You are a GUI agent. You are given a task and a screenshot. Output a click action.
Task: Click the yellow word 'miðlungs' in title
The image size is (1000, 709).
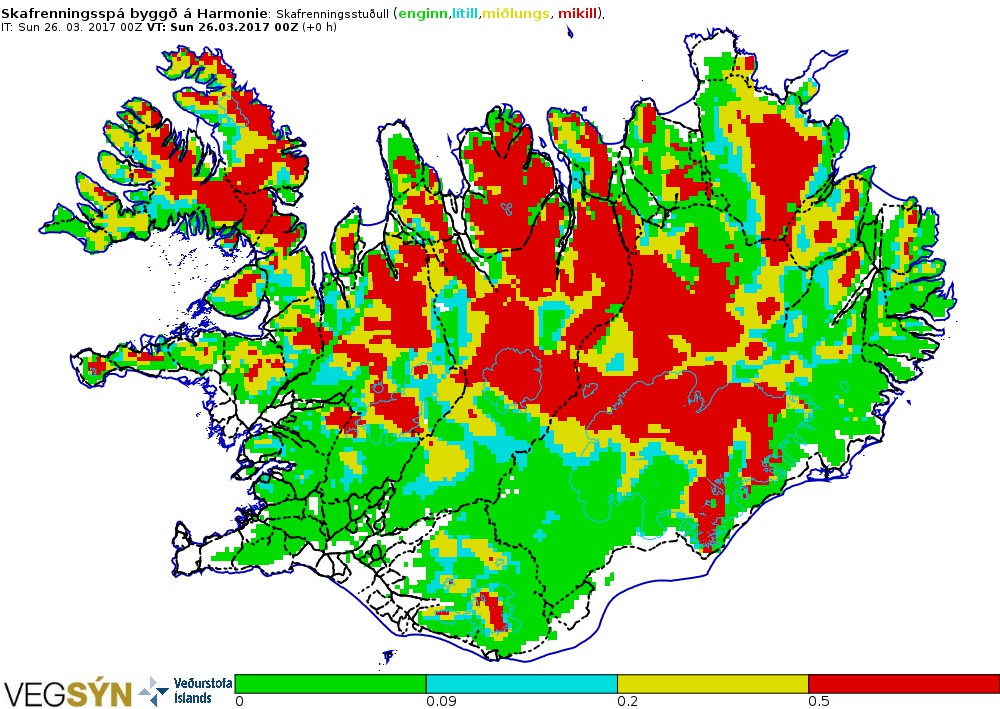pos(515,14)
